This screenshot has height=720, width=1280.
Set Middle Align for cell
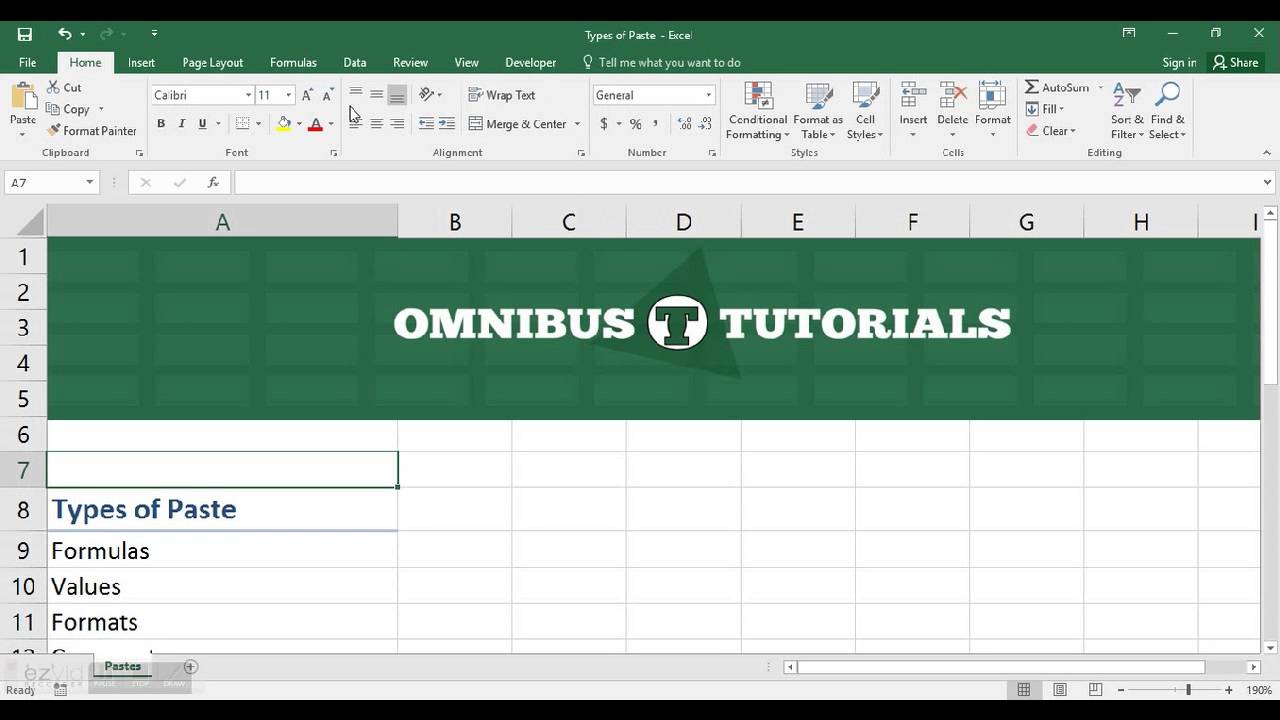(x=376, y=95)
